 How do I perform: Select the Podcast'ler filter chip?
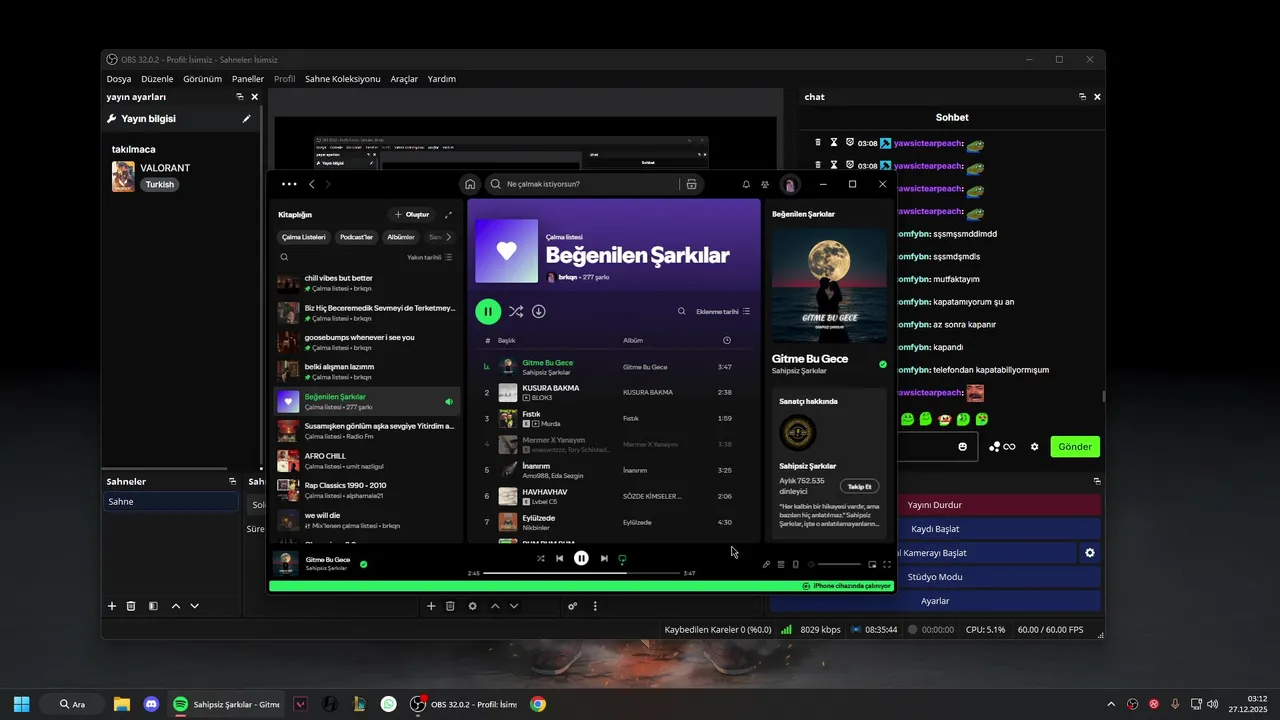[x=356, y=237]
